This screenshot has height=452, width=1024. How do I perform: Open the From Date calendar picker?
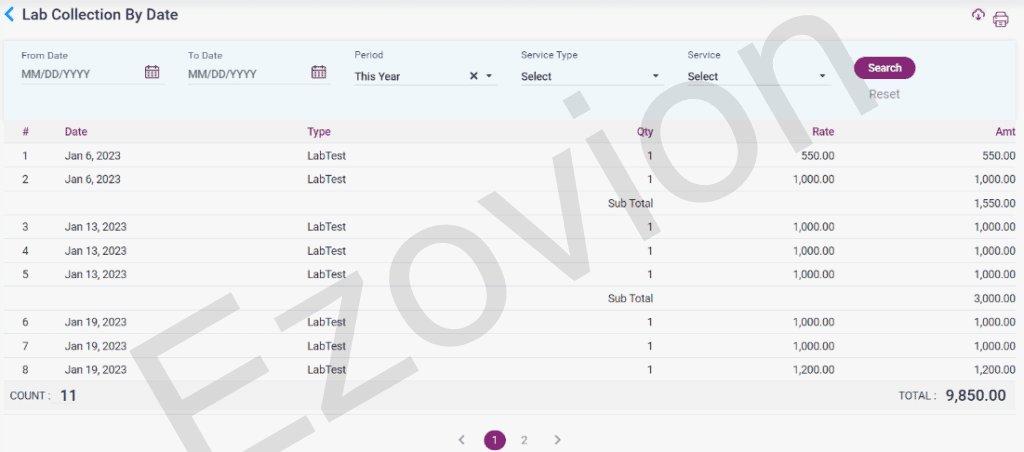[152, 73]
